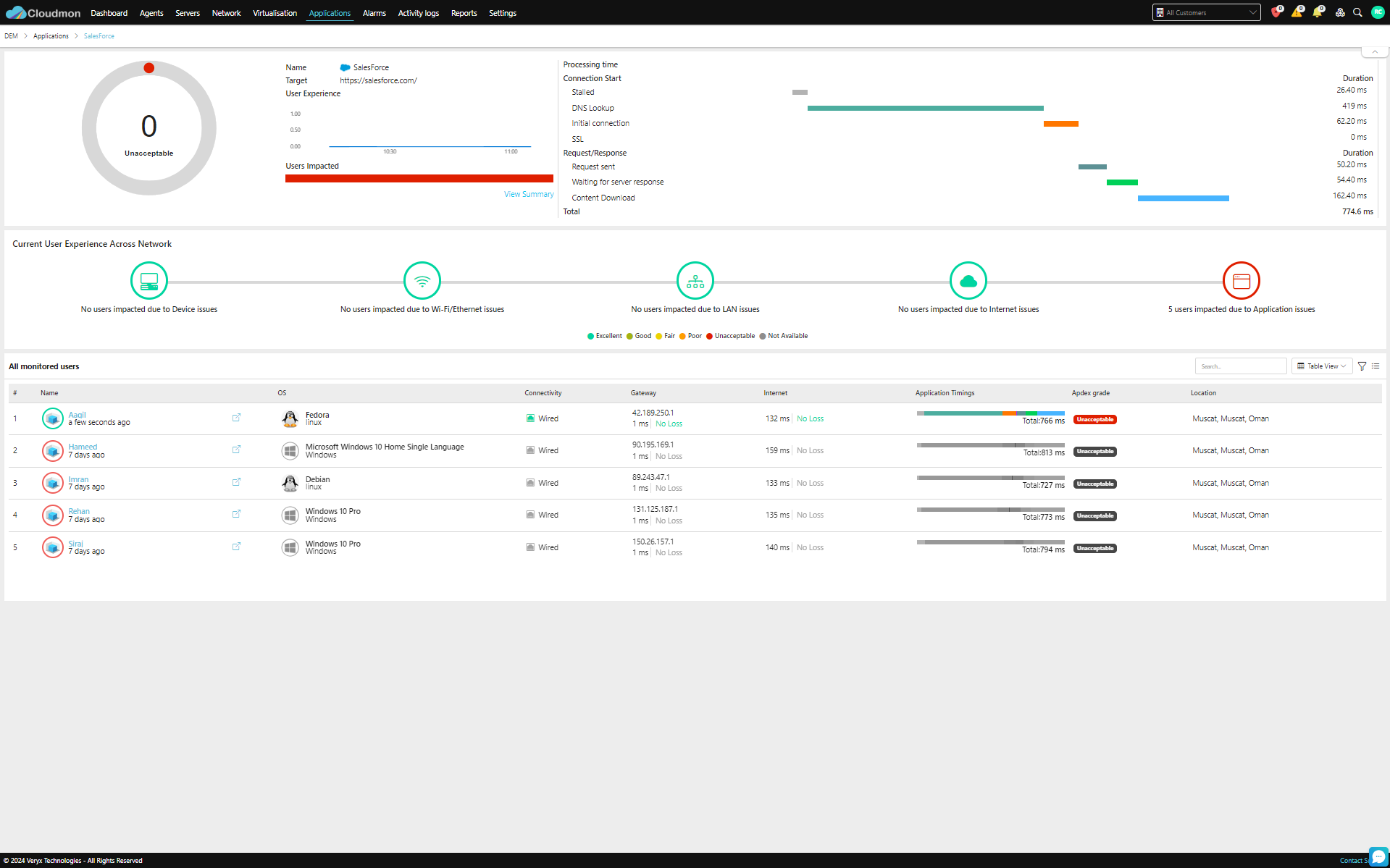Open Aaqil's details in external link icon
This screenshot has width=1390, height=868.
[236, 418]
